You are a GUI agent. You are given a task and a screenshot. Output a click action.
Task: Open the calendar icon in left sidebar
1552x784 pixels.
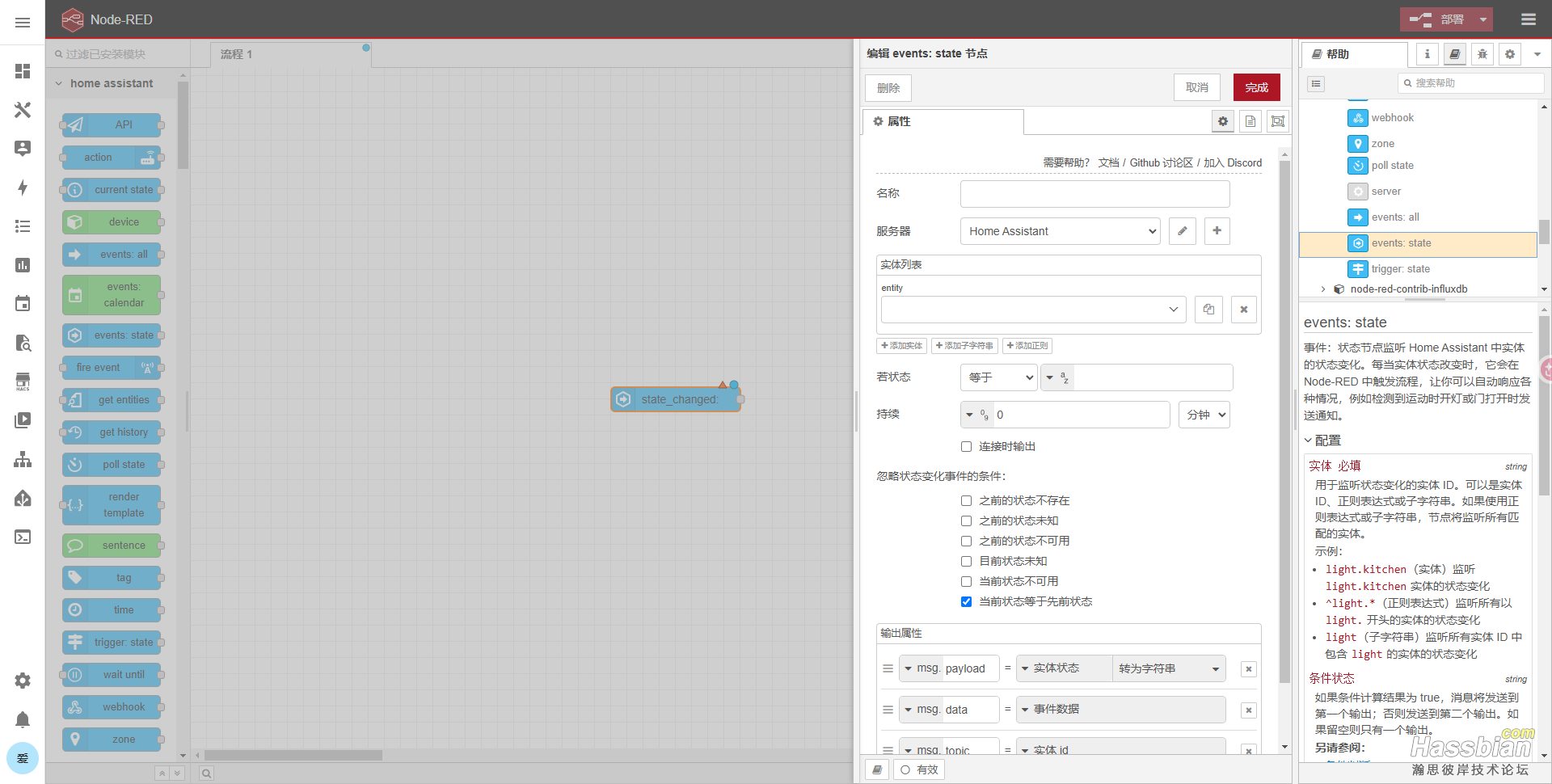(x=23, y=304)
